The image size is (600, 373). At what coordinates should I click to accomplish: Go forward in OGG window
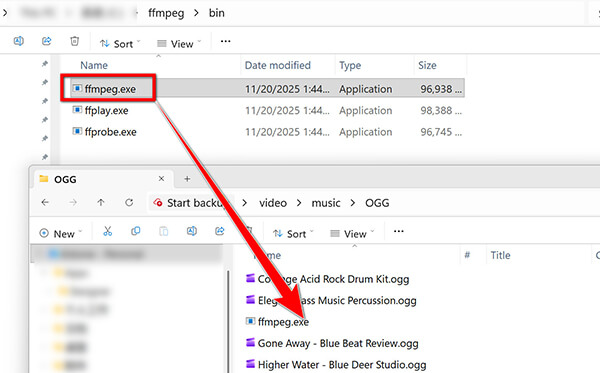click(x=73, y=202)
